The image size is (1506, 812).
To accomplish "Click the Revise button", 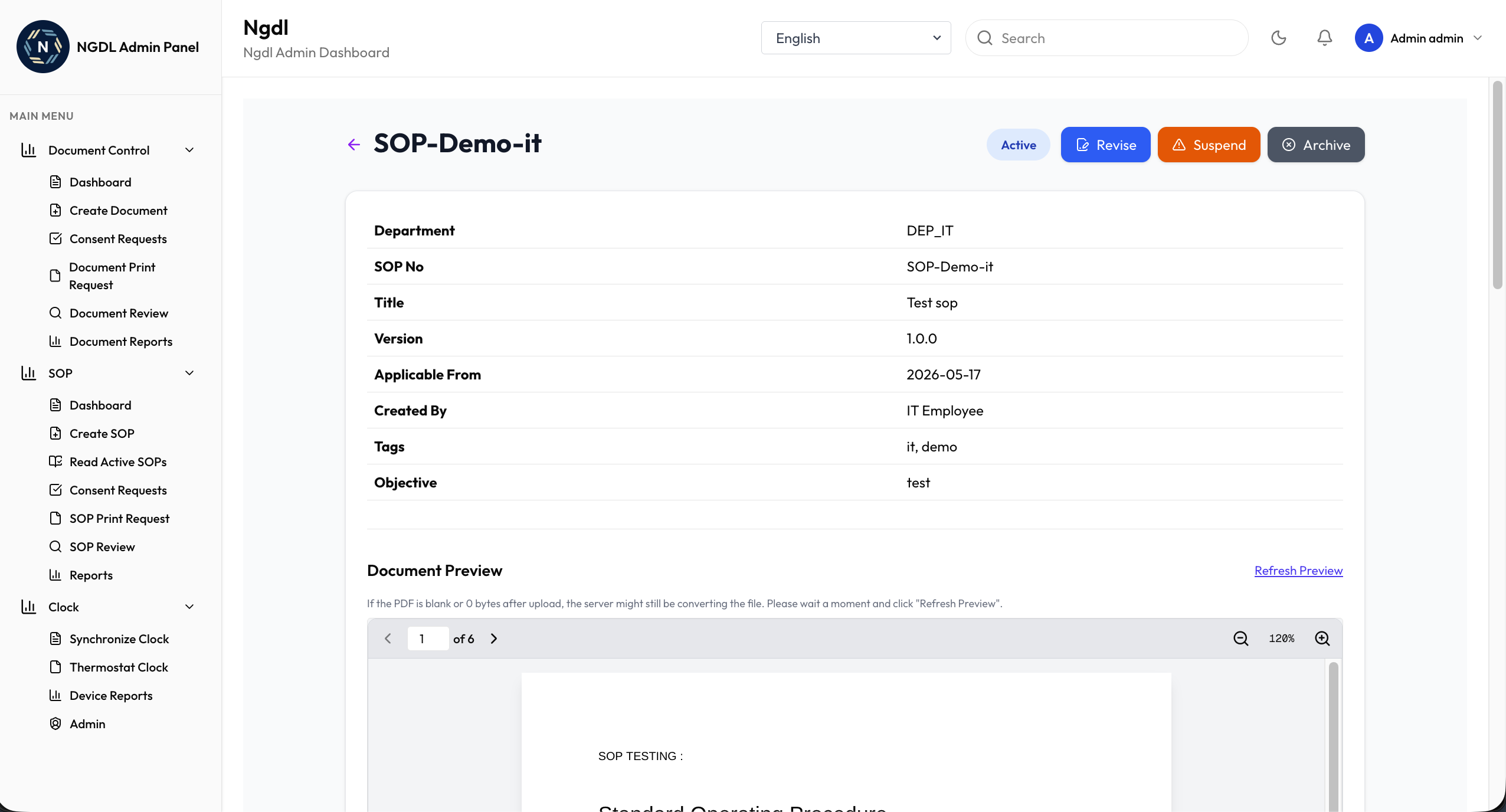I will click(x=1105, y=145).
